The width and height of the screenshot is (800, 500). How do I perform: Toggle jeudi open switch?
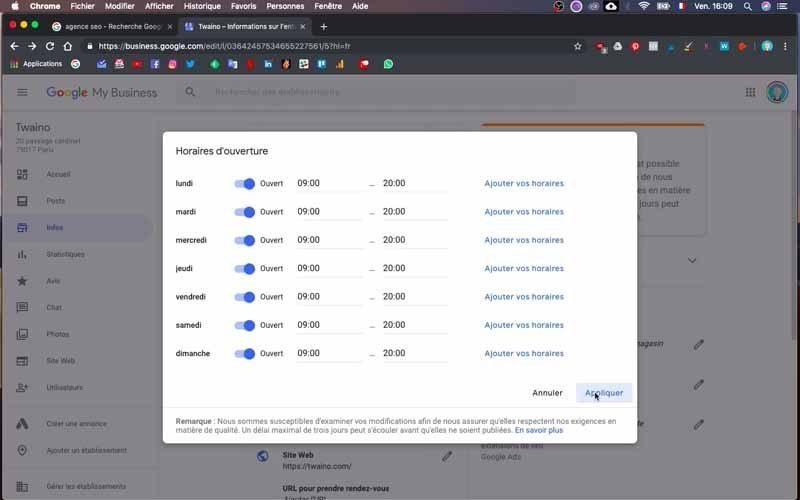[x=244, y=269]
